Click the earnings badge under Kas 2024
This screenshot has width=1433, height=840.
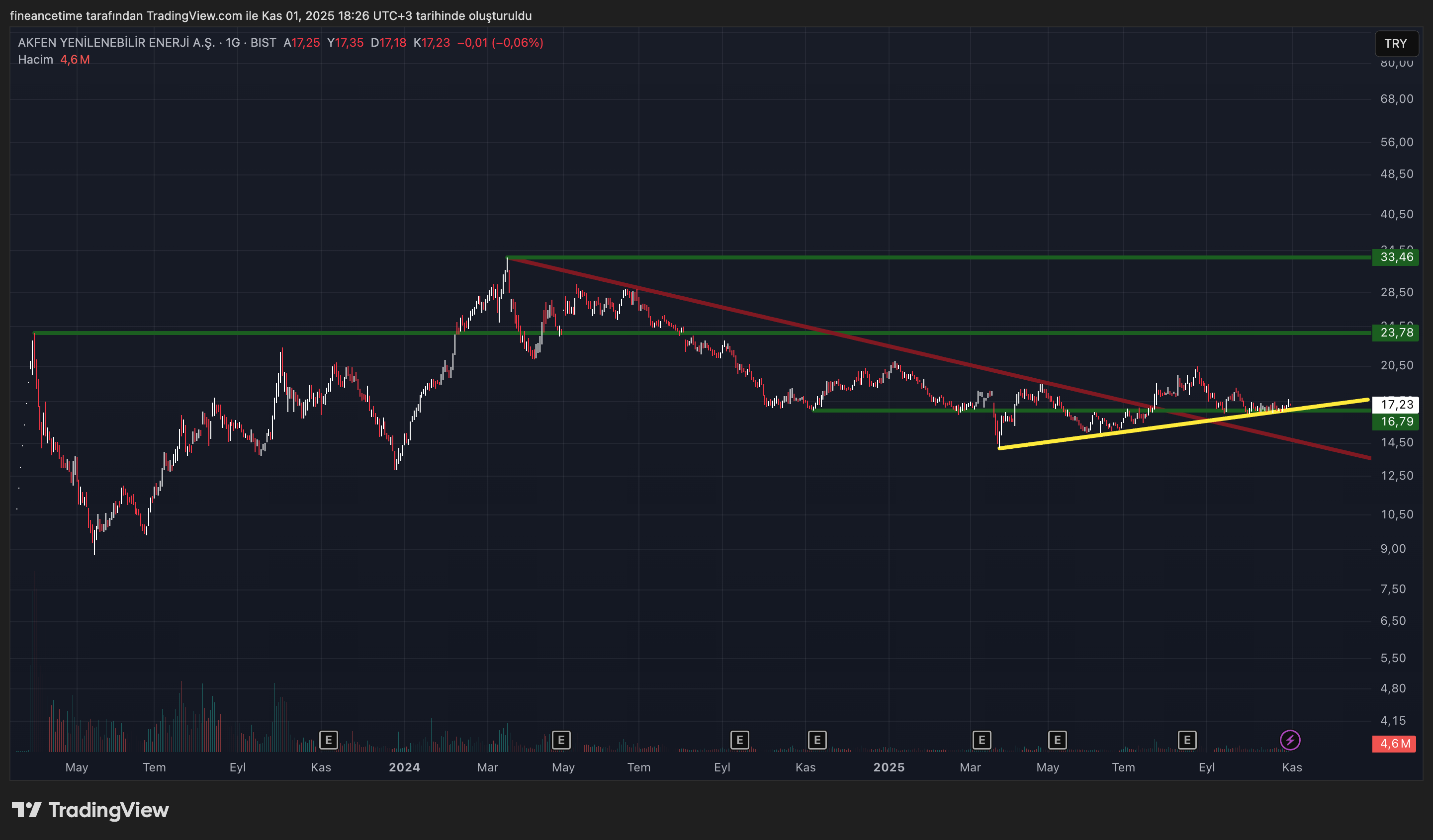click(816, 740)
